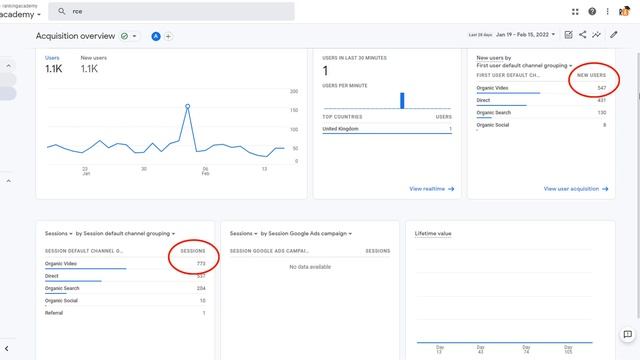Click Direct row in Sessions card
Screen dimensions: 640x360
pos(125,276)
